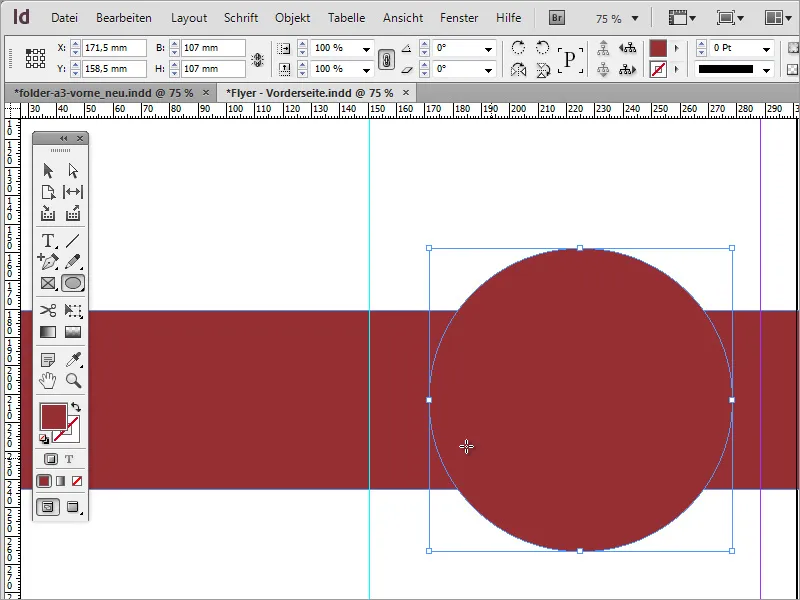Click fill color swatch in control panel
This screenshot has width=800, height=600.
[658, 48]
